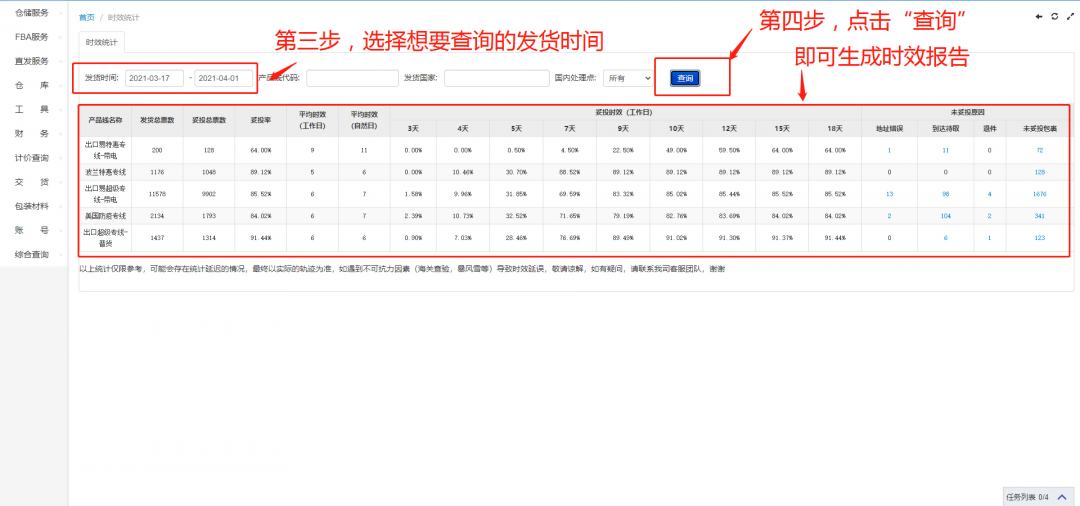This screenshot has height=506, width=1080.
Task: Click 发货总票数 value 200
Action: (157, 150)
